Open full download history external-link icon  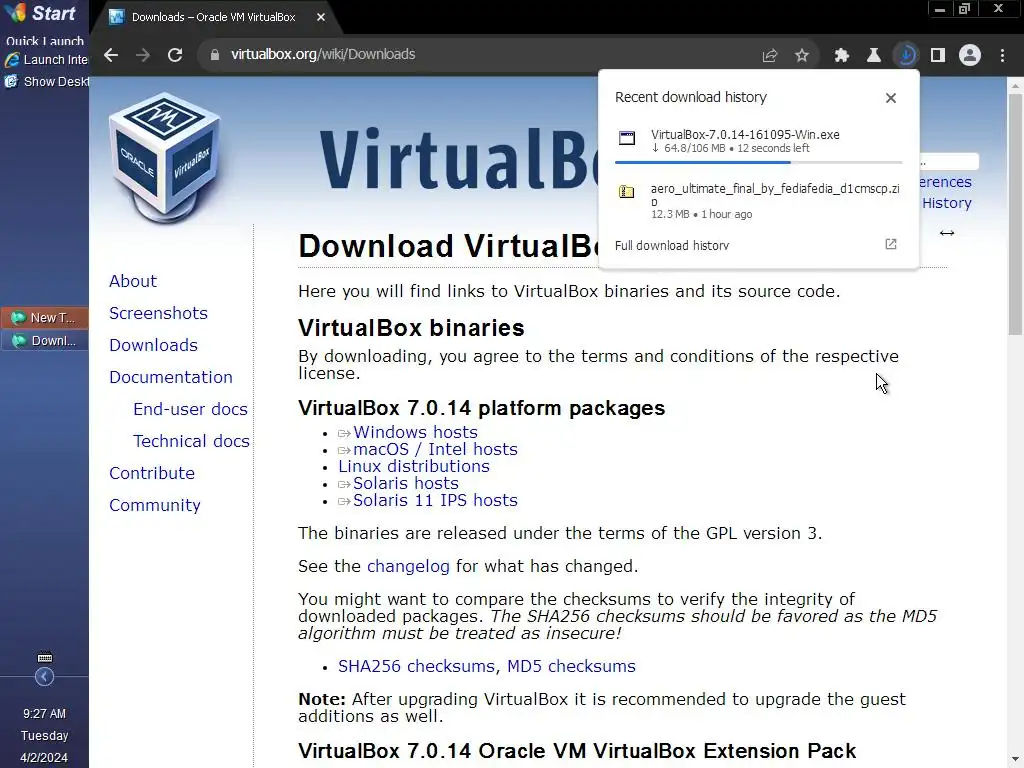coord(891,244)
